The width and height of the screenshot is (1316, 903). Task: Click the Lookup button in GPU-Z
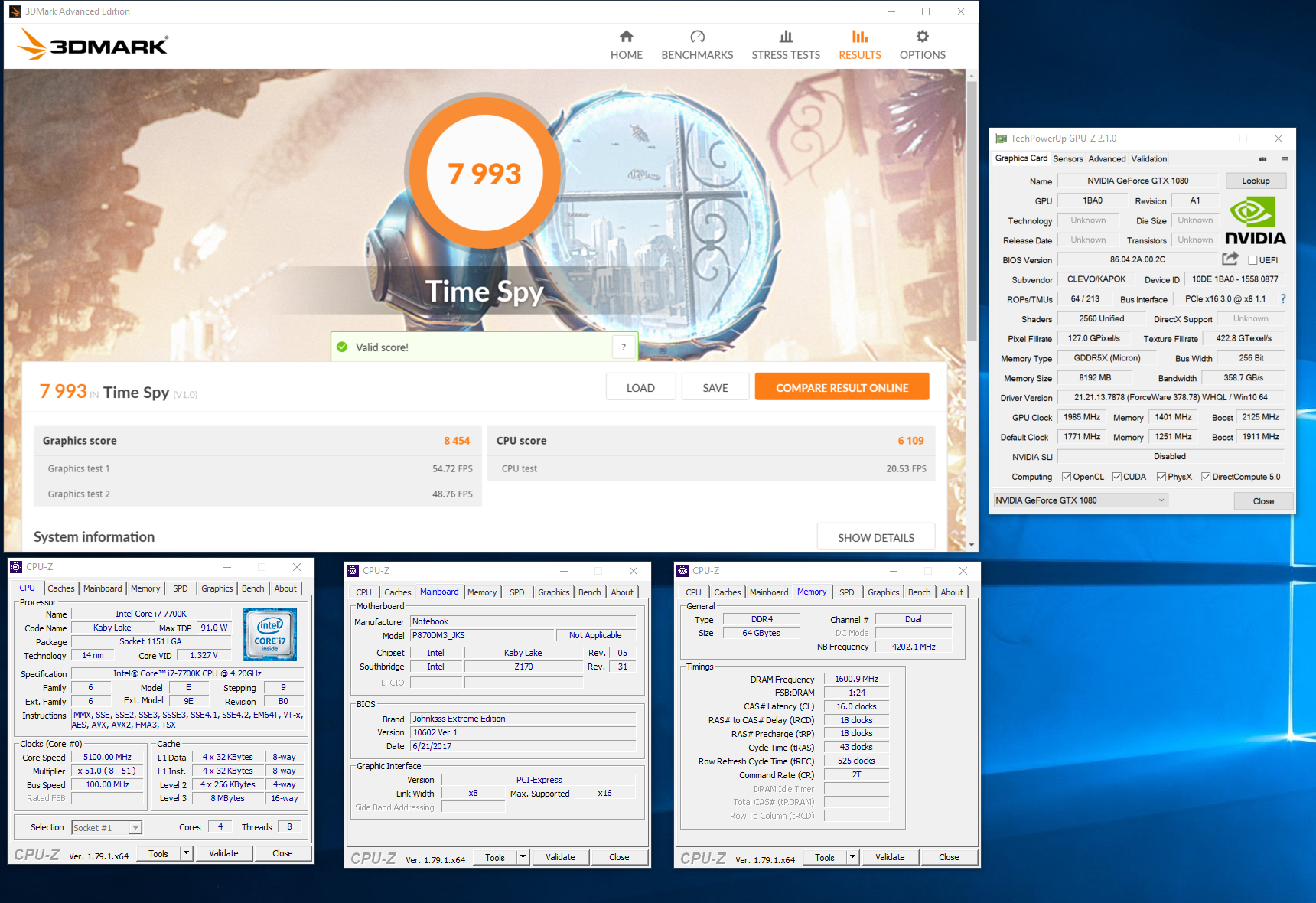click(x=1256, y=181)
